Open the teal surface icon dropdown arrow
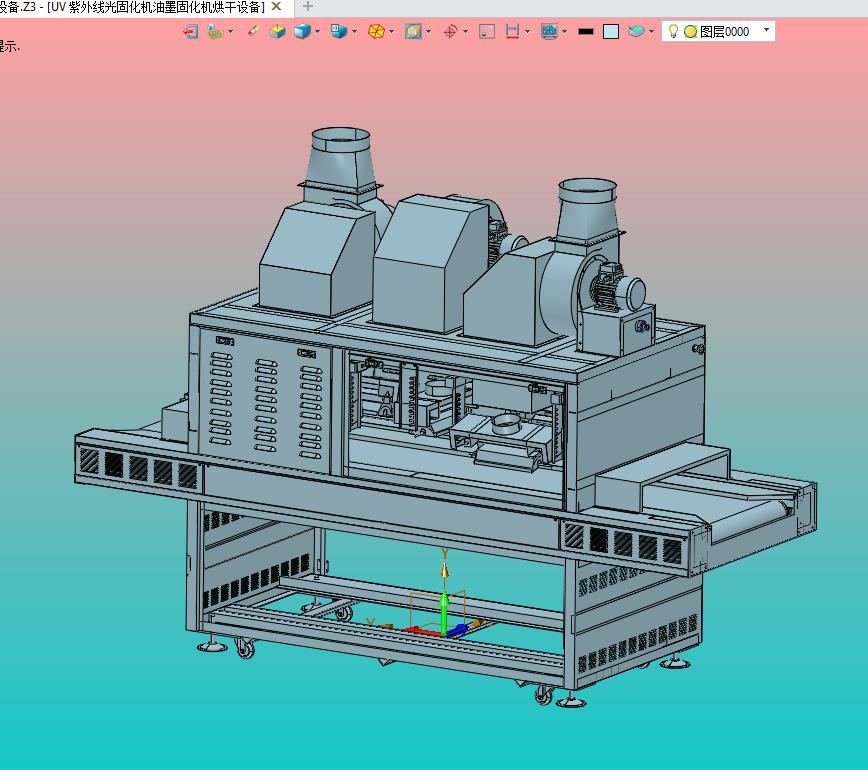Screen dimensions: 868x770 (651, 32)
